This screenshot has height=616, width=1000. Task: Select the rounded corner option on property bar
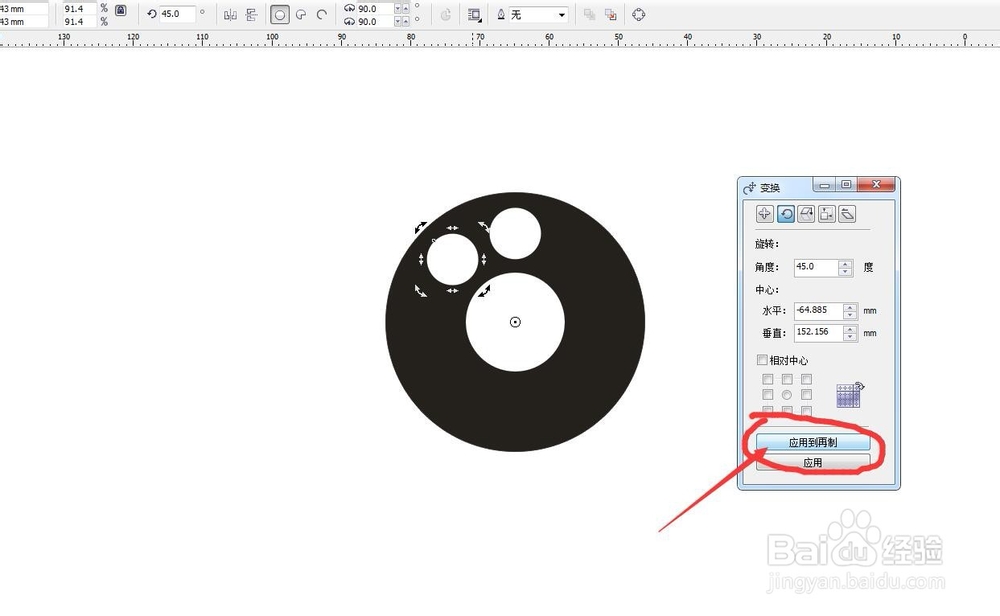(x=279, y=14)
